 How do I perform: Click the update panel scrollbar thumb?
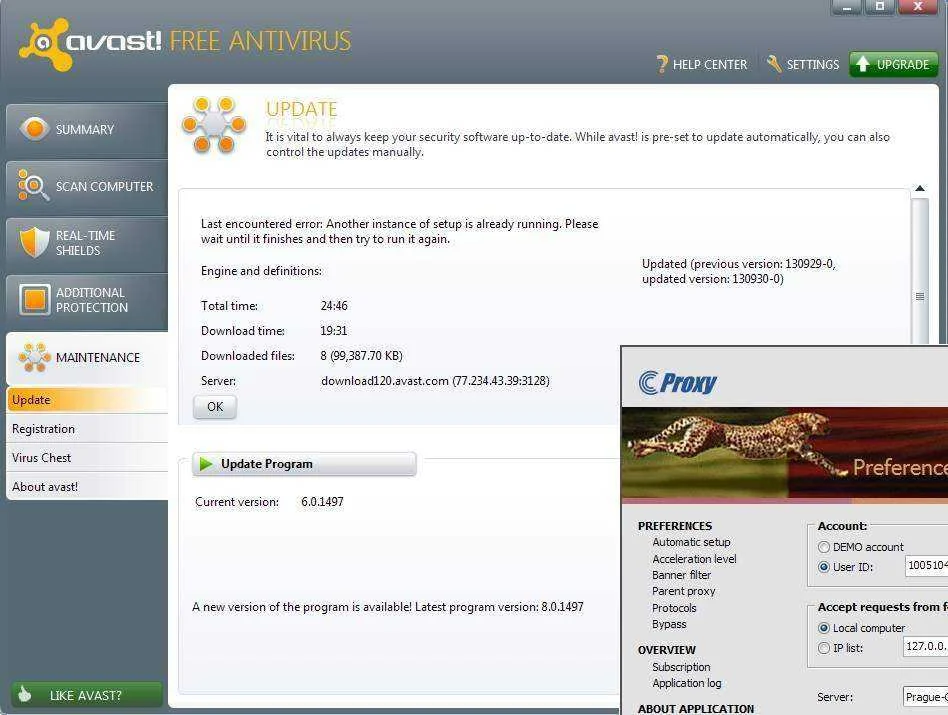pyautogui.click(x=920, y=272)
